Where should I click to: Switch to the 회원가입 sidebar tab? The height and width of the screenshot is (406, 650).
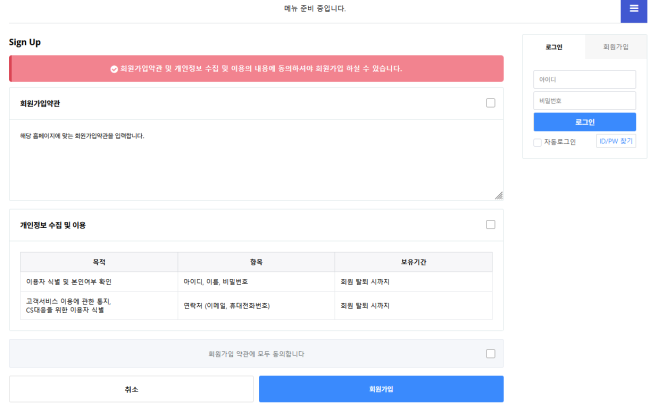click(616, 47)
